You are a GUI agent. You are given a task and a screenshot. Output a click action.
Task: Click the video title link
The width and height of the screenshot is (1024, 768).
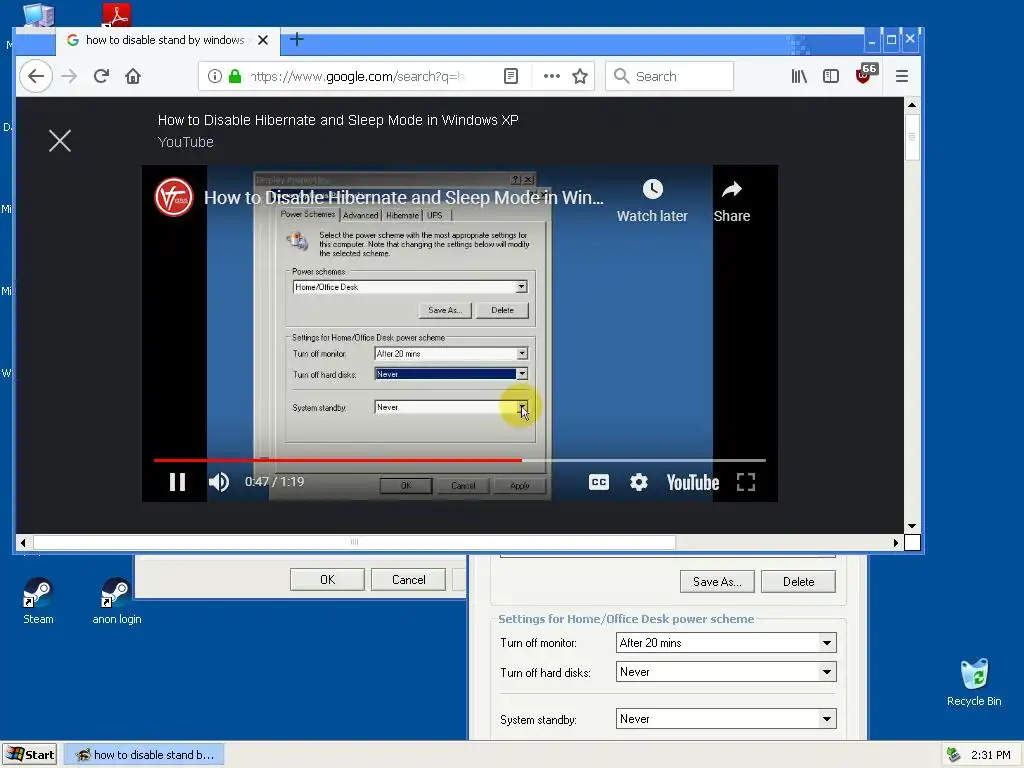(404, 197)
